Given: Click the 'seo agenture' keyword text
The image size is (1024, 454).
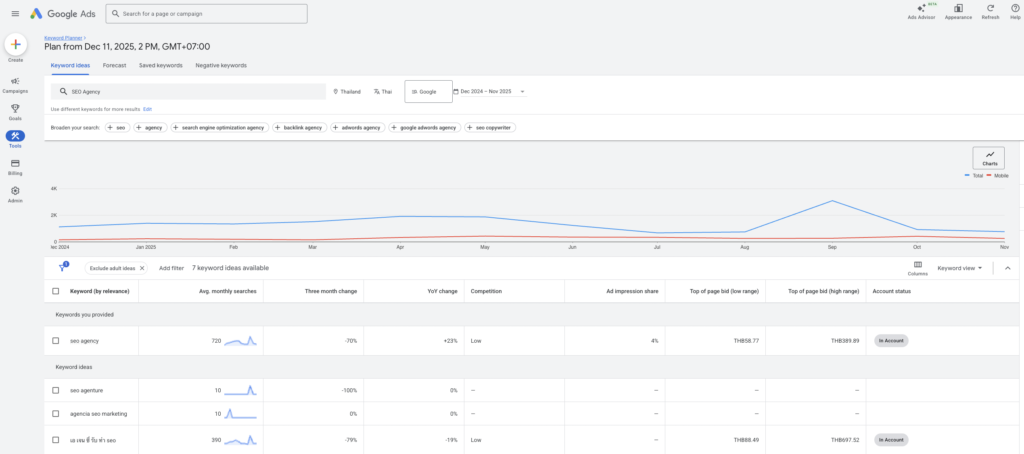Looking at the screenshot, I should [x=86, y=390].
